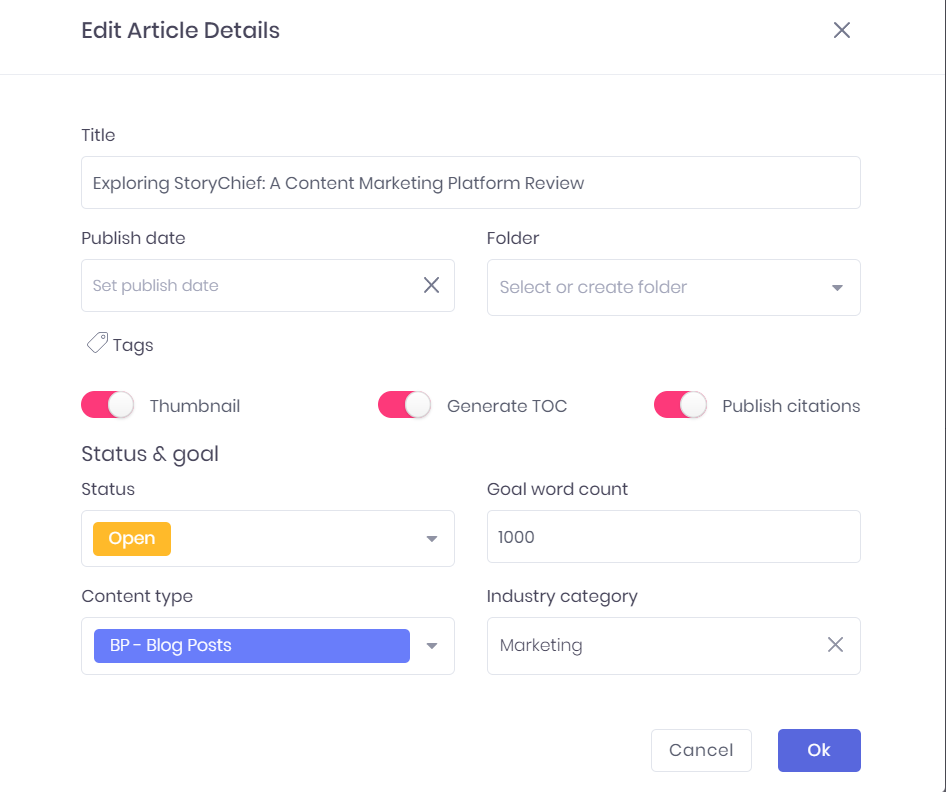Disable Generate TOC toggle
946x792 pixels.
click(405, 405)
